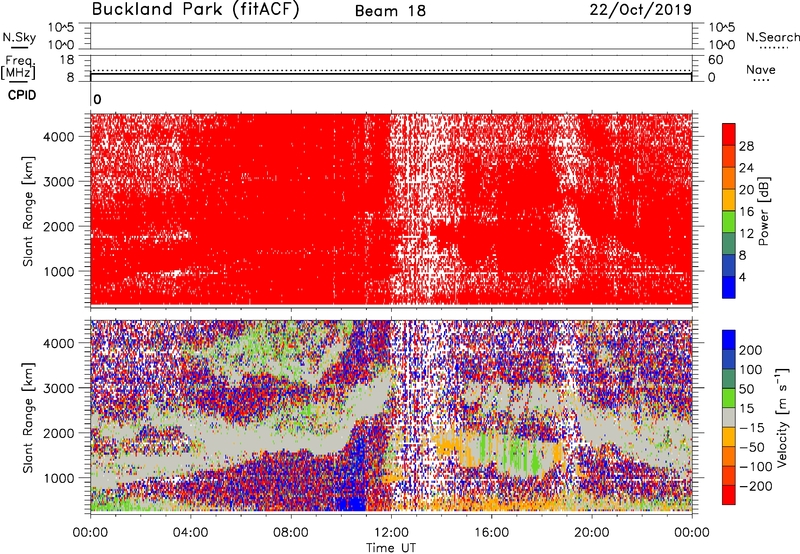The height and width of the screenshot is (554, 800).
Task: Pick the yellow 16–20 dB Power colorbar segment
Action: pos(729,200)
